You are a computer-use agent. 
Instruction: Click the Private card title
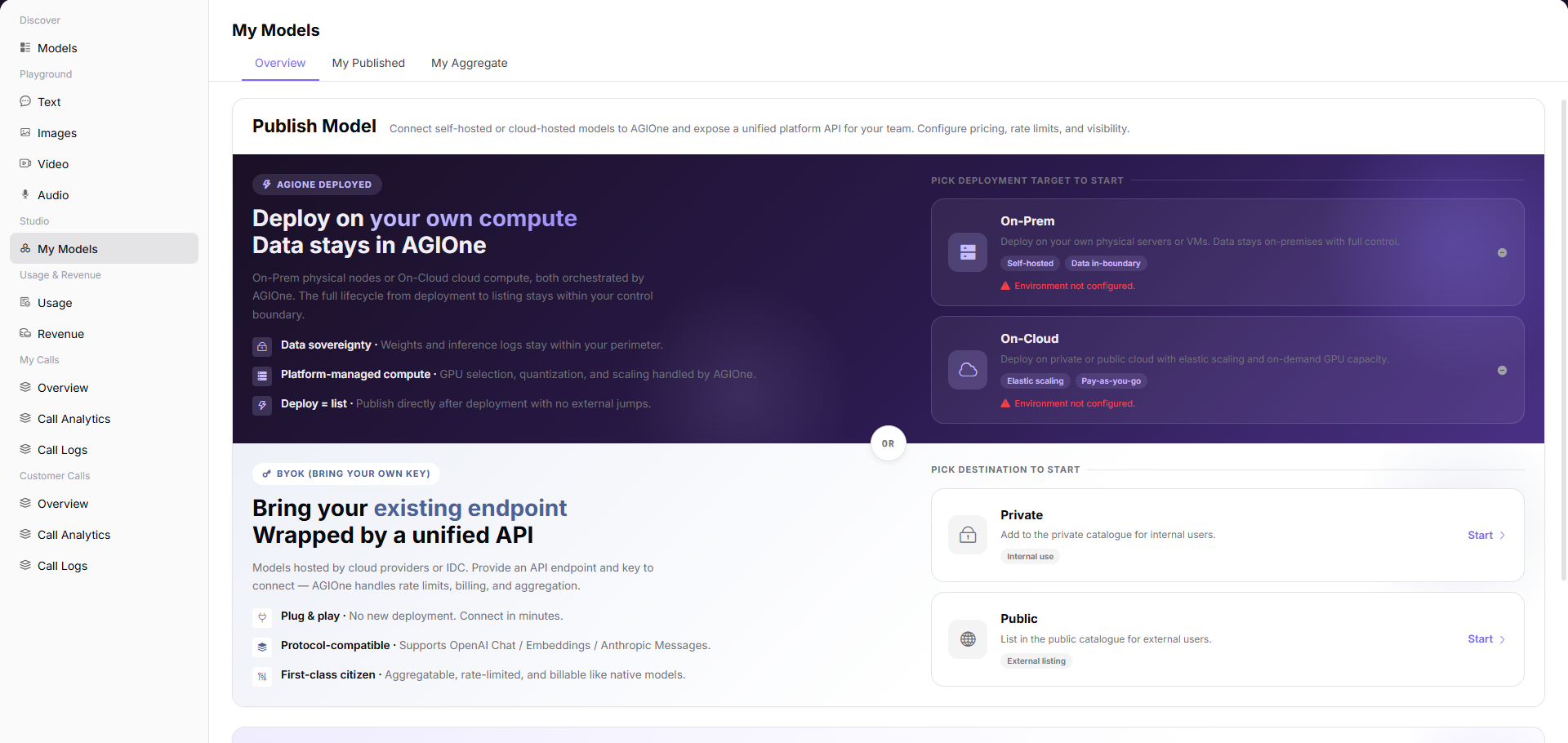coord(1022,515)
